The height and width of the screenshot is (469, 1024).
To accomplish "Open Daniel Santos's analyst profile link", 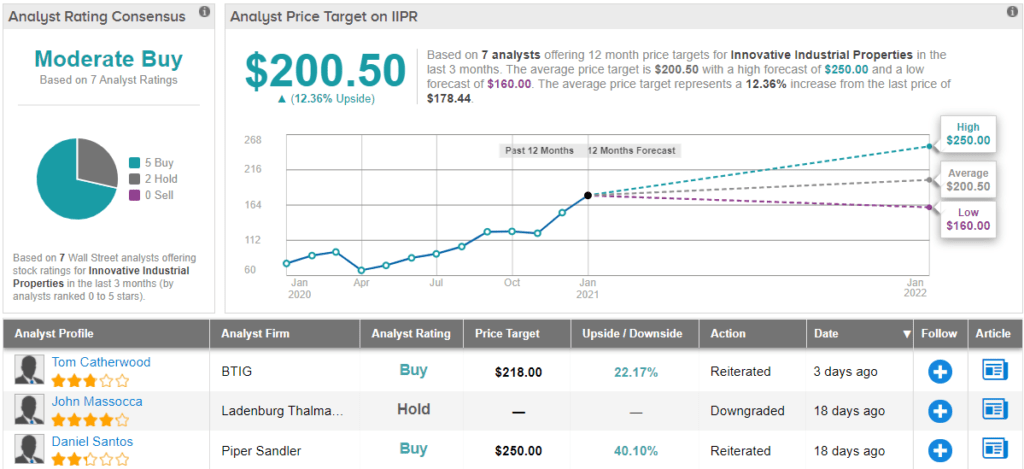I will pos(92,441).
